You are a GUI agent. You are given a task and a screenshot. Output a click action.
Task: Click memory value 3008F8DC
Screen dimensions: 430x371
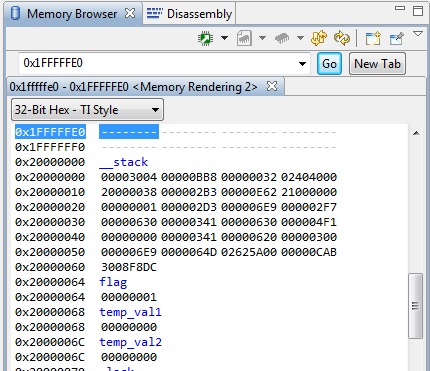coord(129,267)
